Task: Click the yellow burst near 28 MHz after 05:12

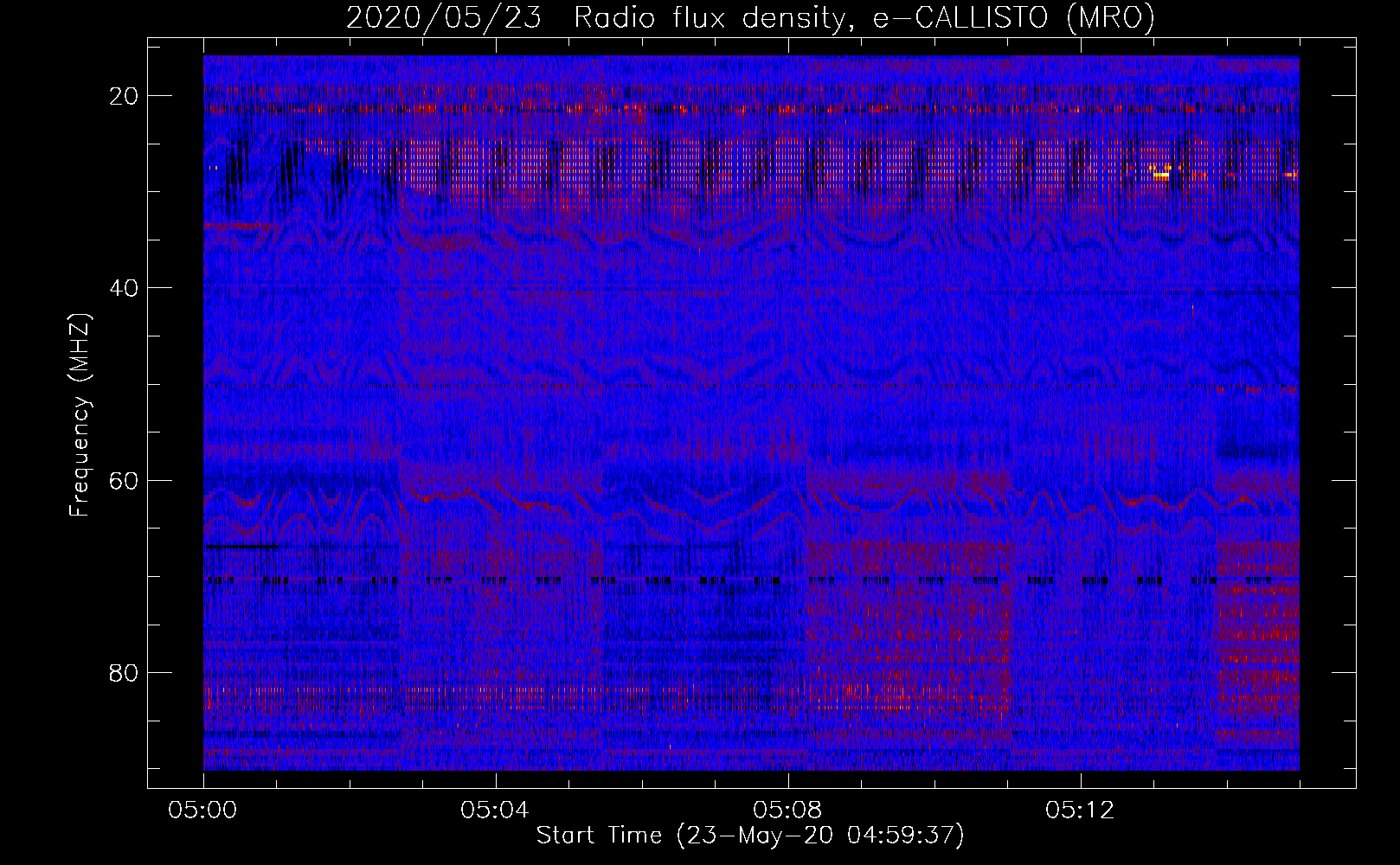Action: (1161, 173)
